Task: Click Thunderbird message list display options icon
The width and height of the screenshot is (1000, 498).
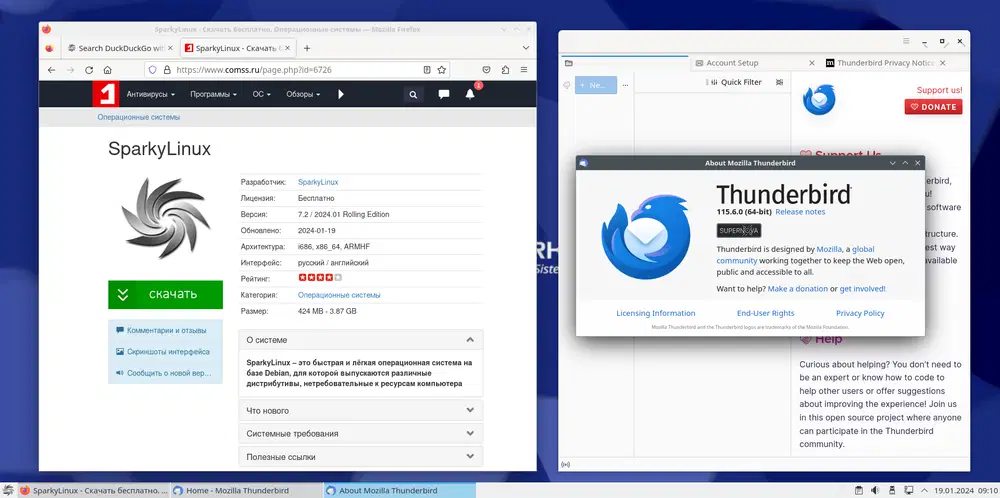Action: pos(779,82)
